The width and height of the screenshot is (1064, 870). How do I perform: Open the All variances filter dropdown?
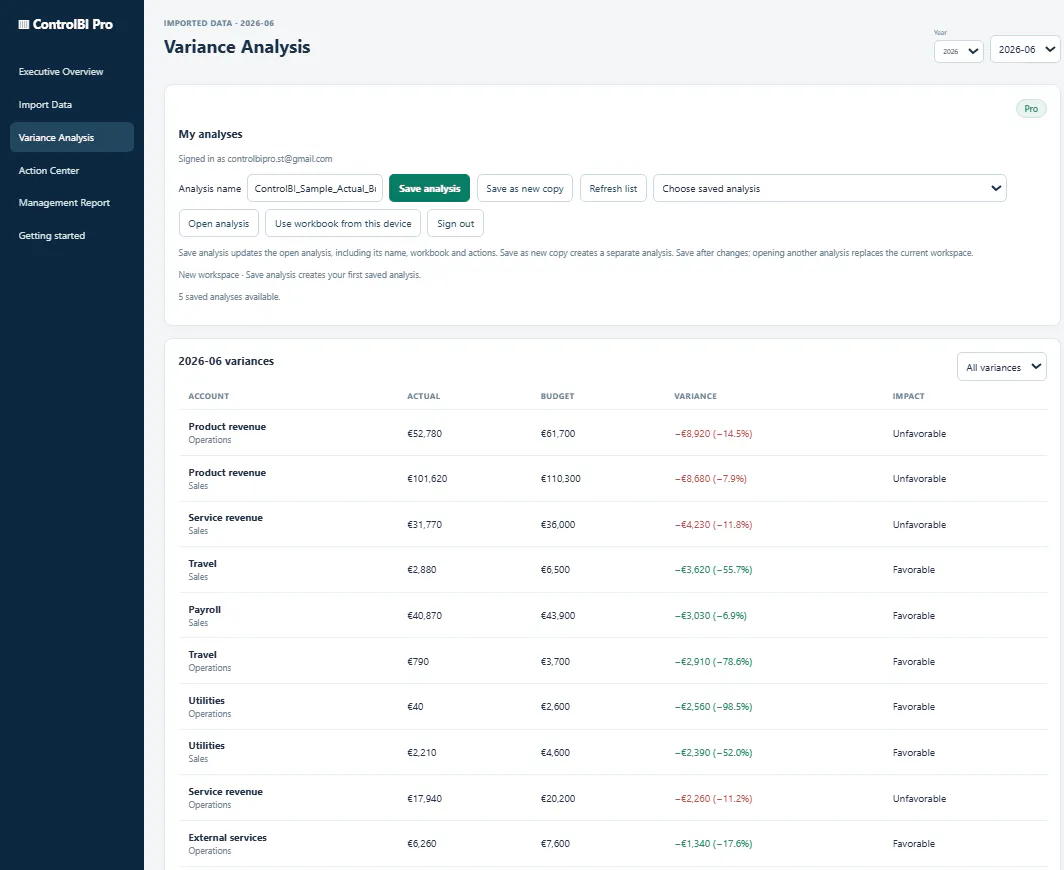(x=1002, y=367)
